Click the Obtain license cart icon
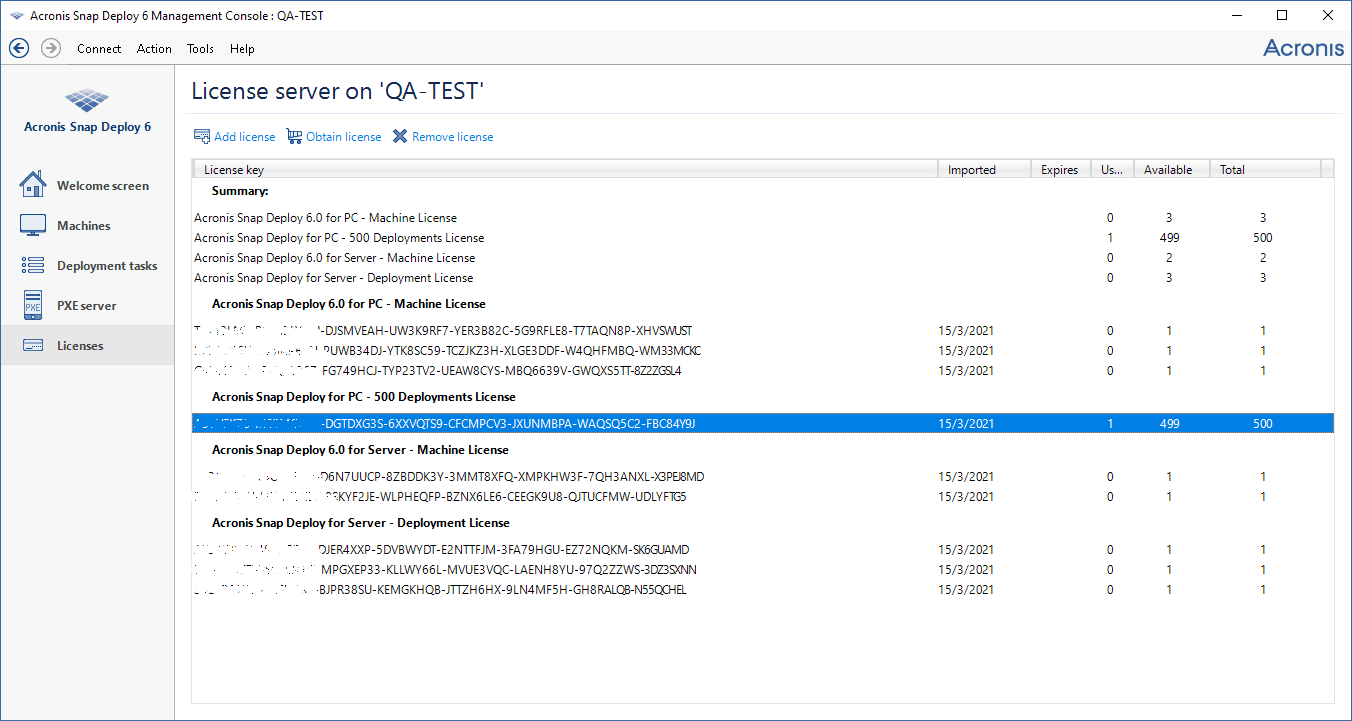 (x=294, y=136)
